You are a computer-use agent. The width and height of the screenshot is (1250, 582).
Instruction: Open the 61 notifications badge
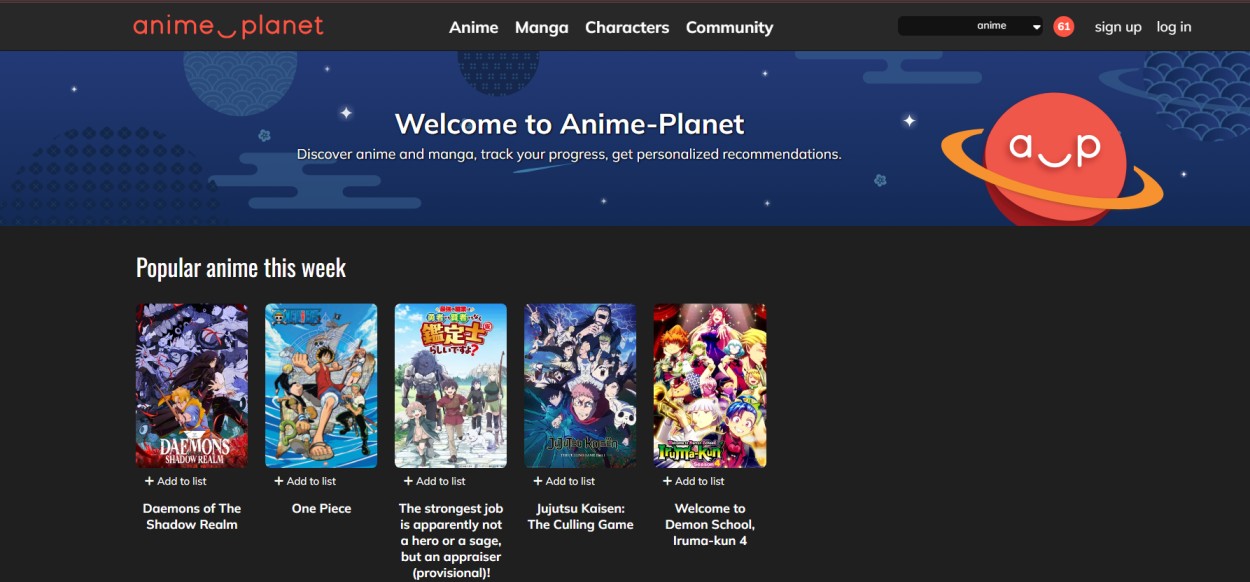tap(1064, 26)
